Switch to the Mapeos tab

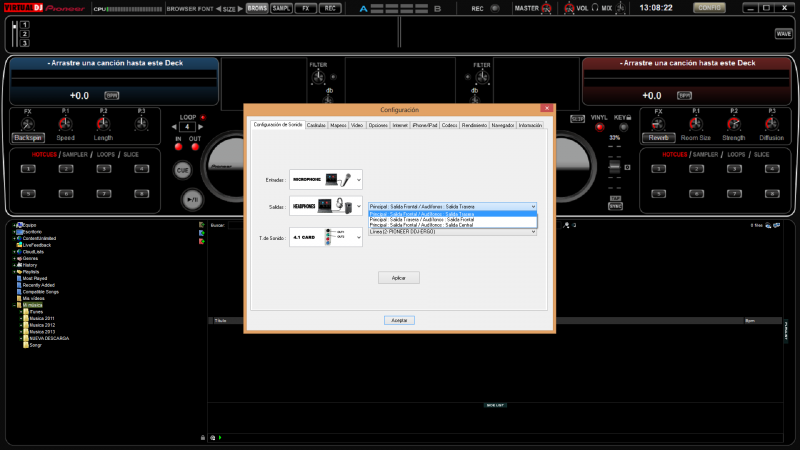tap(338, 125)
